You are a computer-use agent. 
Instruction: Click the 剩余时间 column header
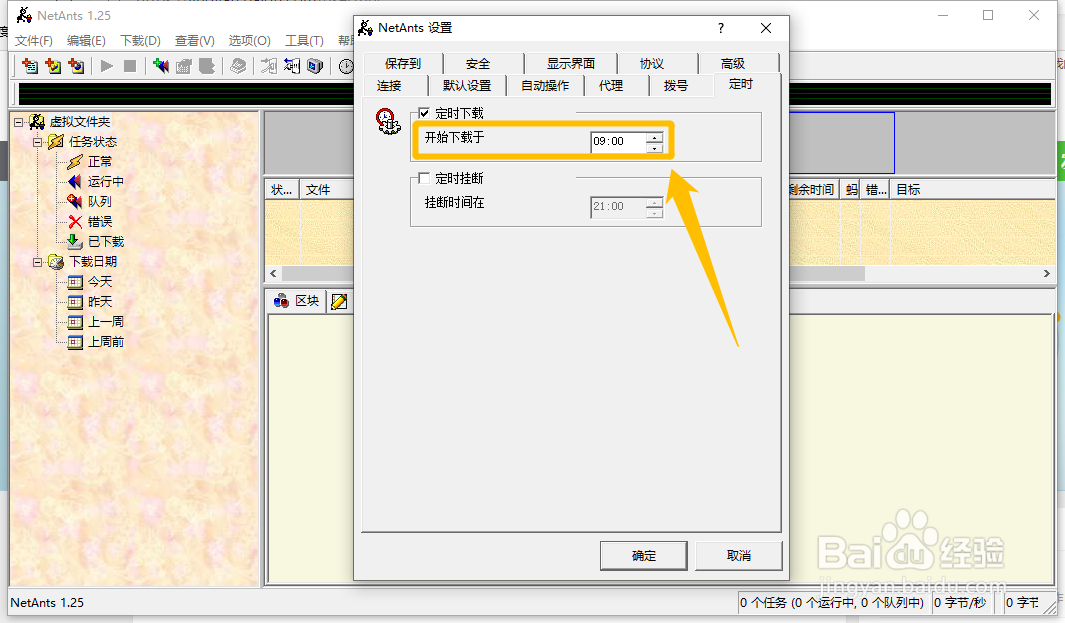(813, 190)
